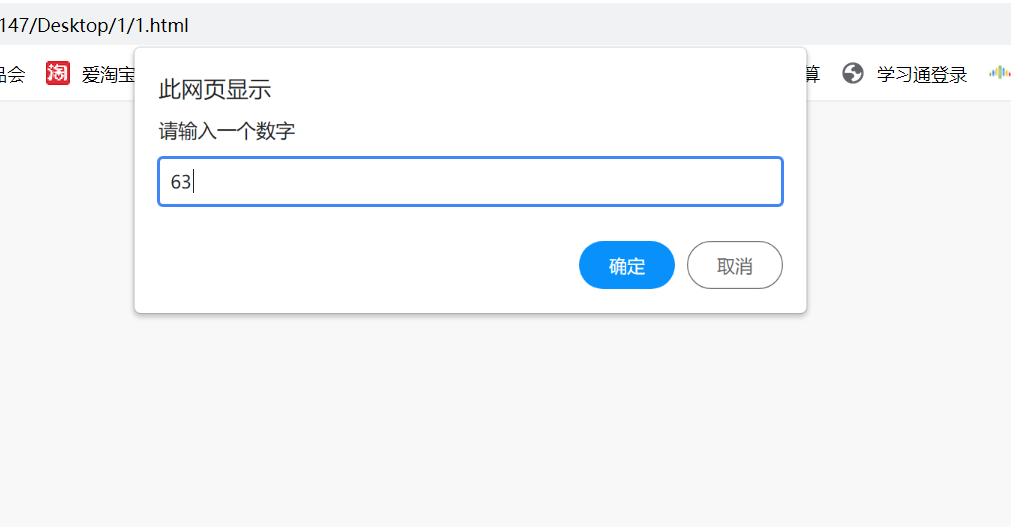Click the red Taobao bookmark icon
This screenshot has width=1011, height=527.
click(58, 73)
